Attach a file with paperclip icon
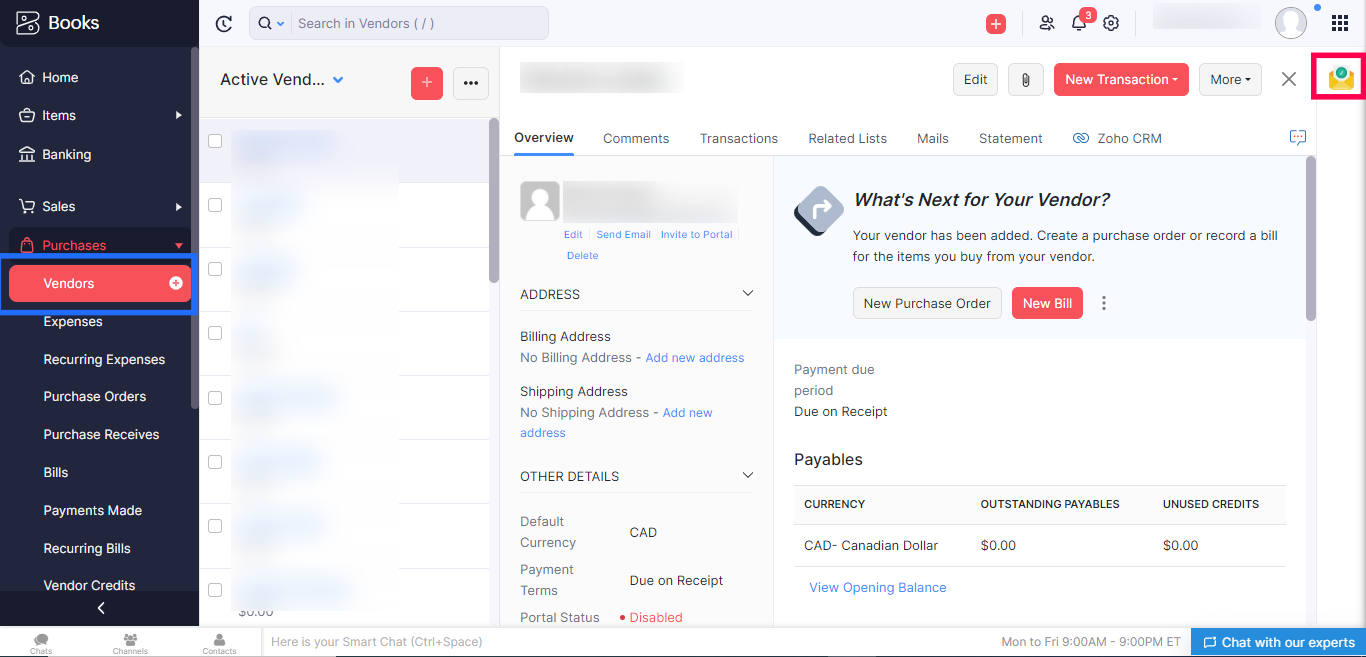Viewport: 1366px width, 657px height. (x=1025, y=80)
